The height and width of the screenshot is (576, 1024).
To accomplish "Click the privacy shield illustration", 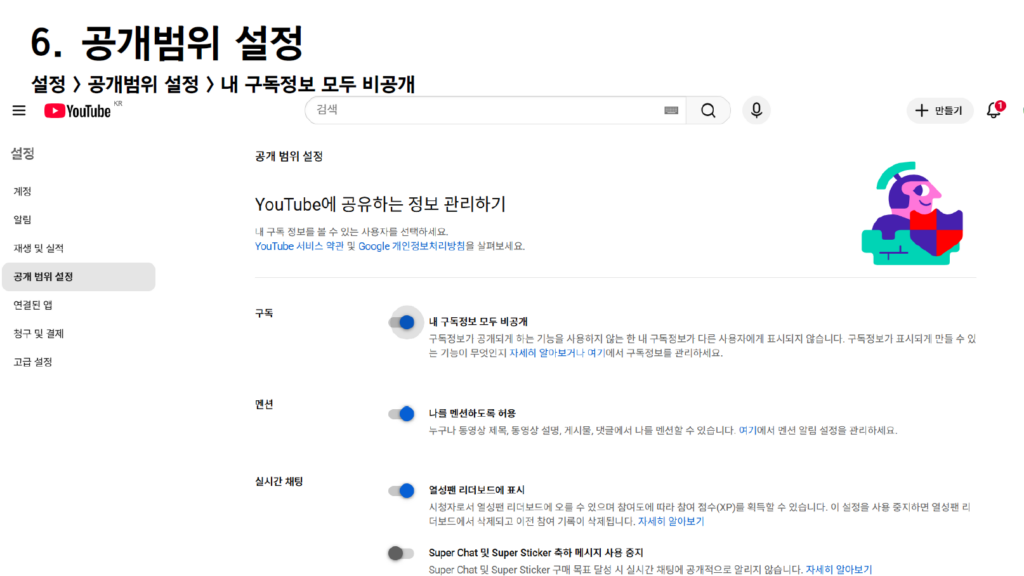I will tap(912, 214).
